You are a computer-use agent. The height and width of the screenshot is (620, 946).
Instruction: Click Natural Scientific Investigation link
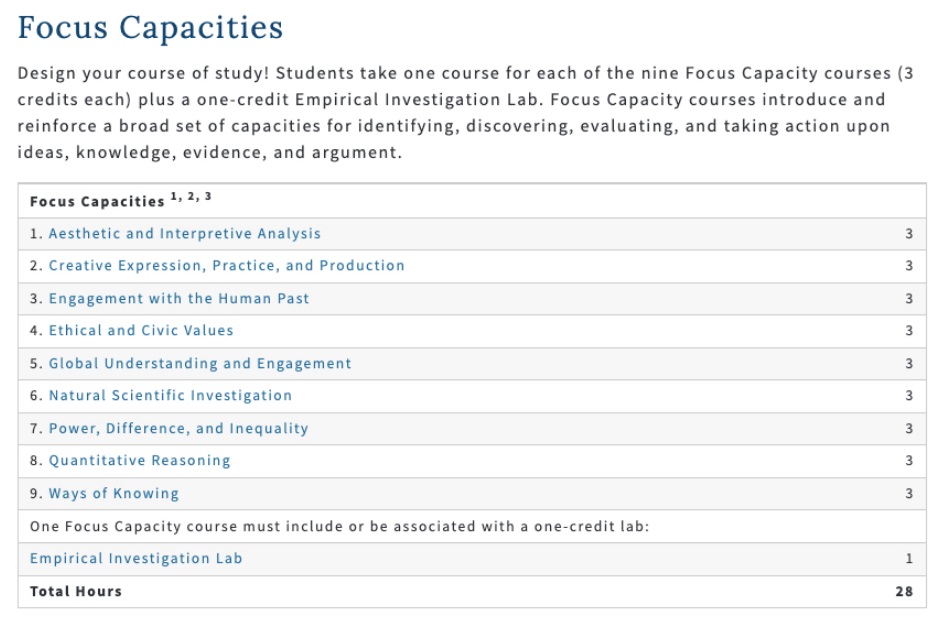(x=170, y=396)
